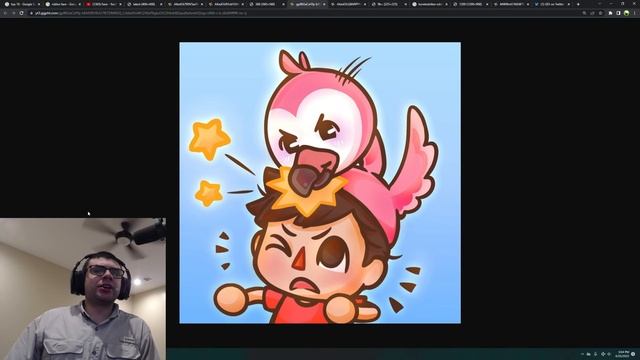
Task: Open the Windows notification center icon
Action: (x=633, y=354)
